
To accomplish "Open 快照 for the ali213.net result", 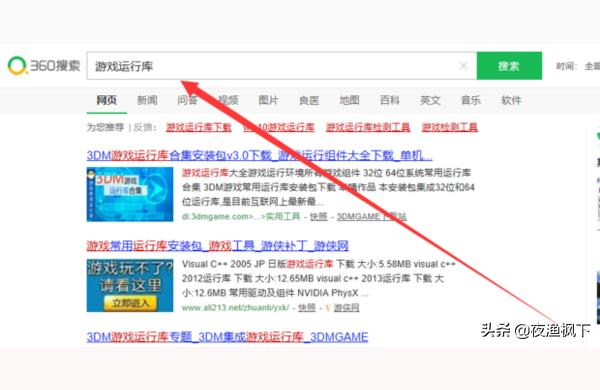I will (x=307, y=307).
